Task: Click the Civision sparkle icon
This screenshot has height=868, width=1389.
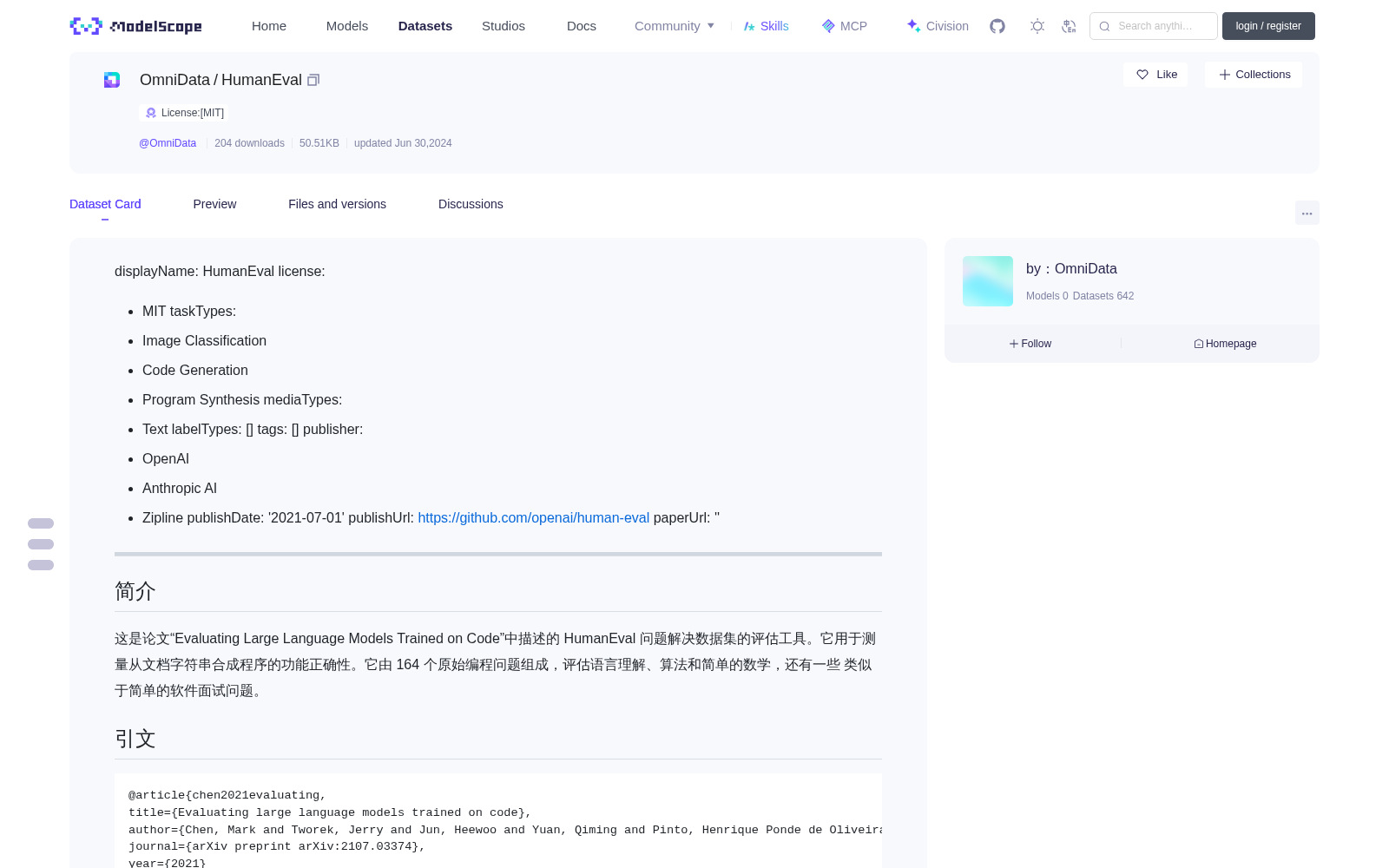Action: [913, 26]
